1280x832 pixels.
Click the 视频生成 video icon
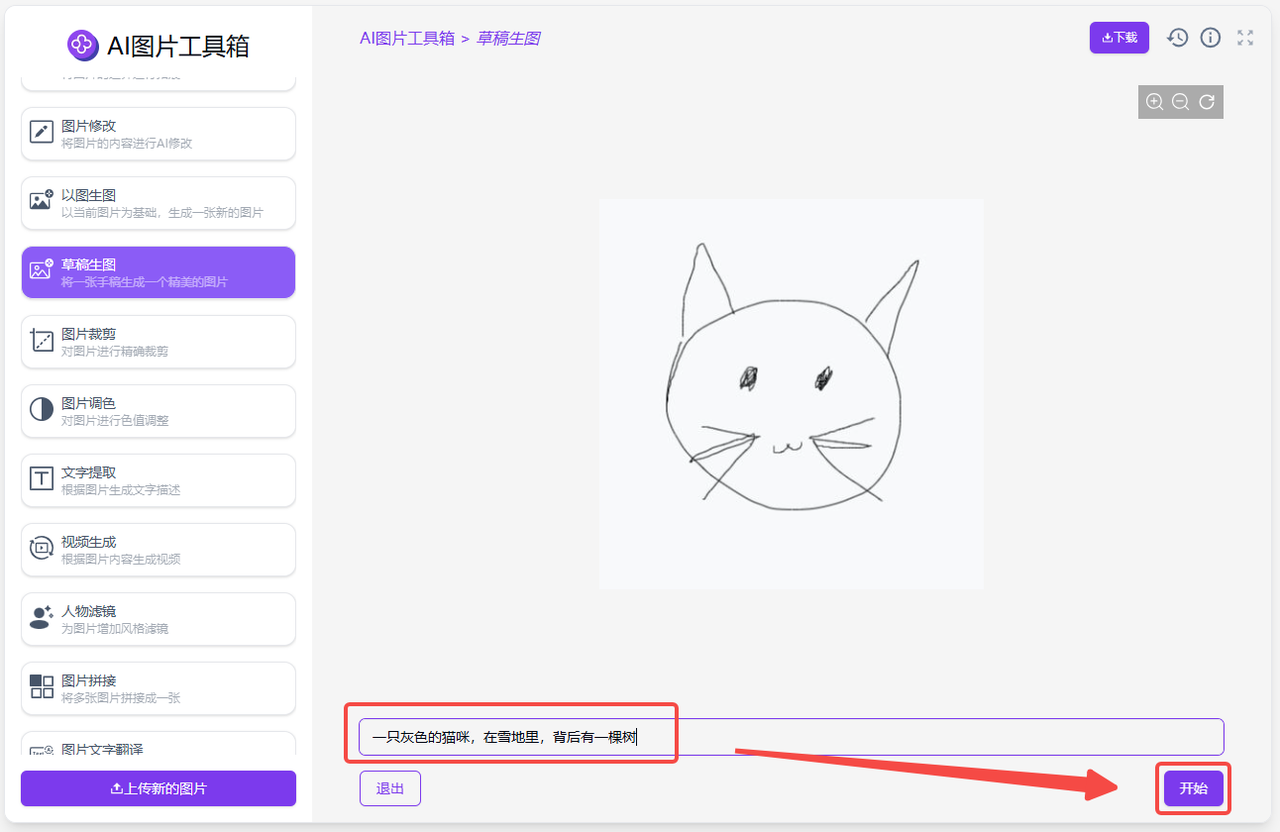(x=41, y=549)
